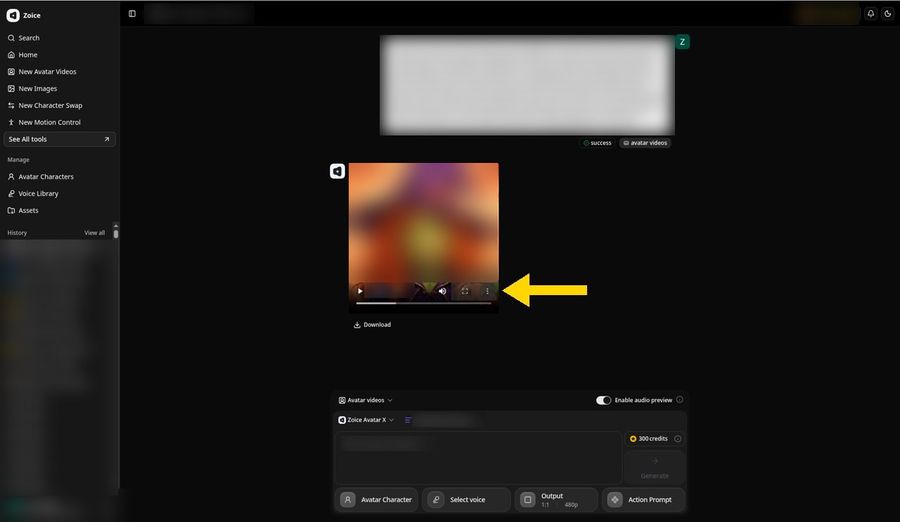Click arrow icon on See All tools
900x522 pixels.
[107, 140]
